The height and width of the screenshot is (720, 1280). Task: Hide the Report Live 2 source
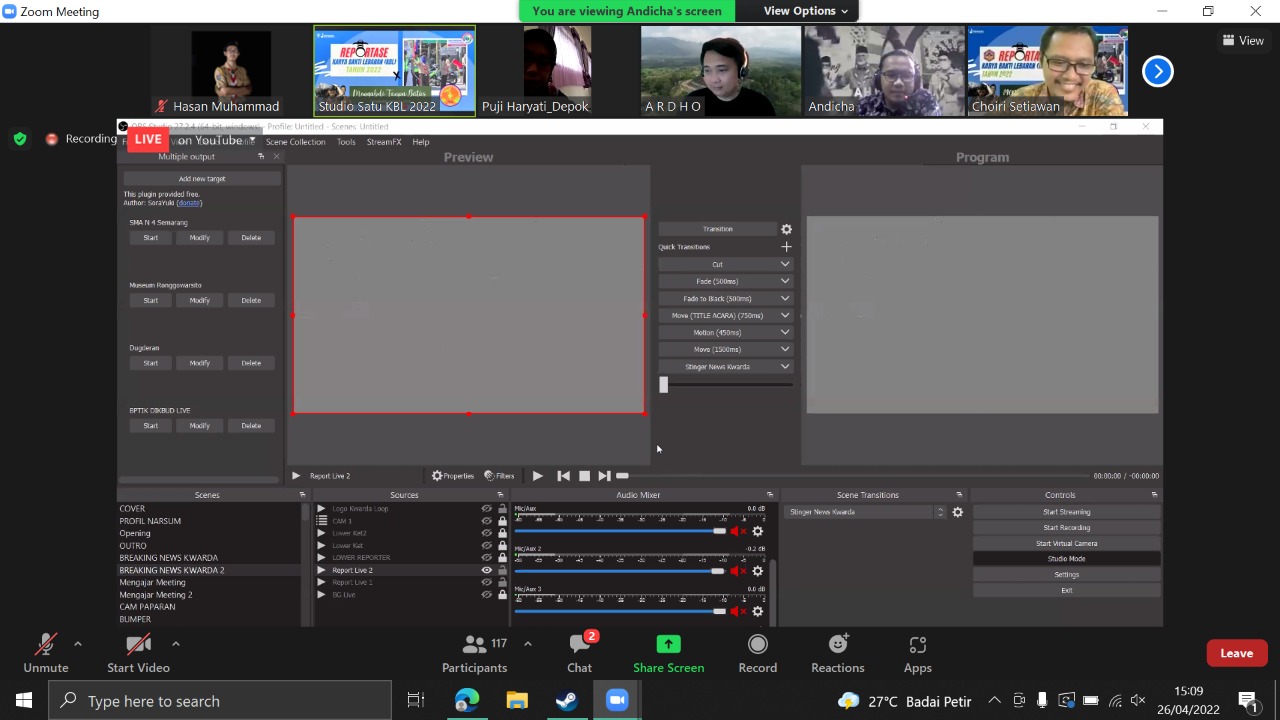[x=486, y=570]
